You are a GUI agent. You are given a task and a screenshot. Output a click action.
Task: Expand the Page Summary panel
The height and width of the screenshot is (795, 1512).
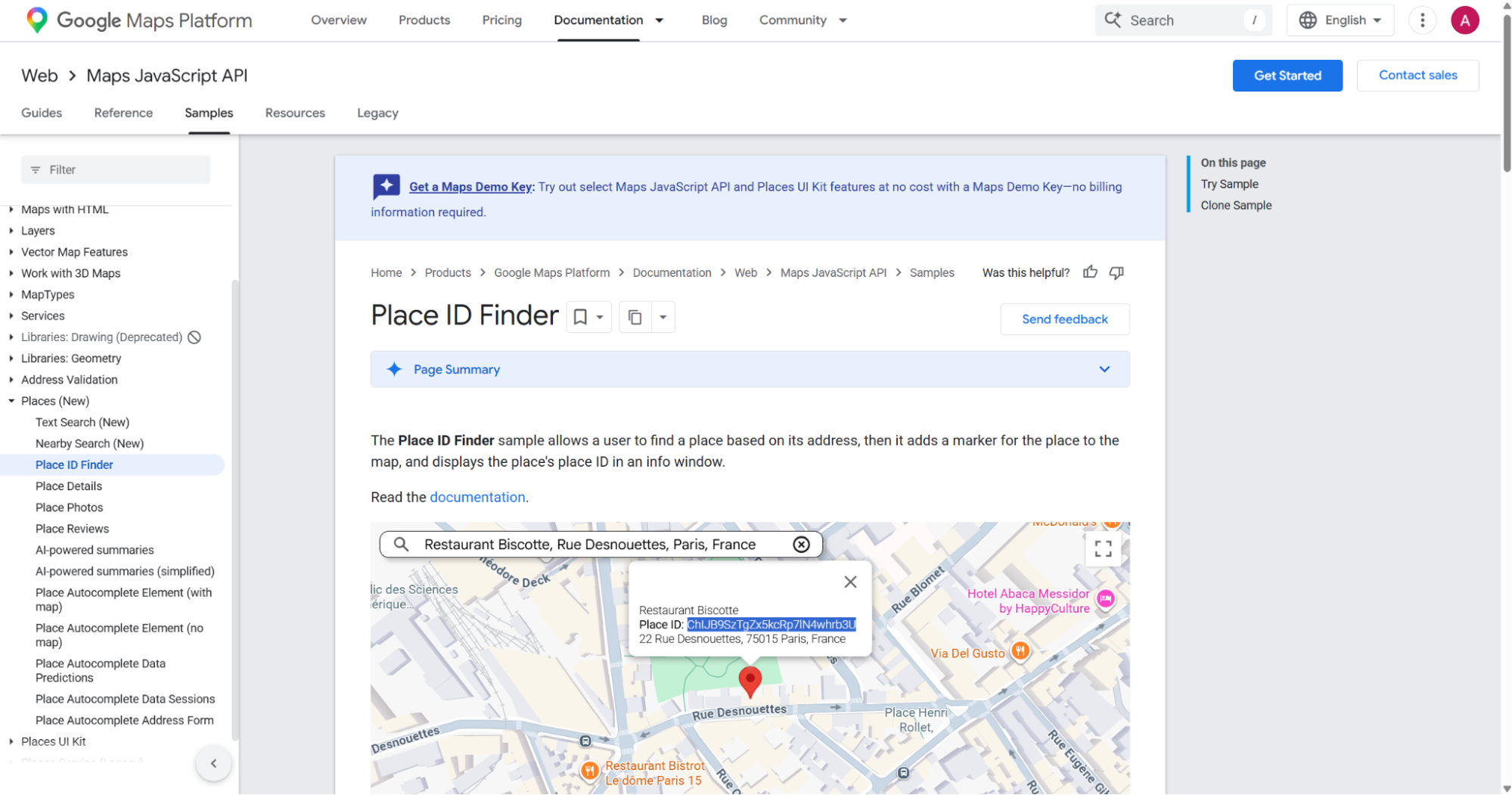coord(1104,369)
